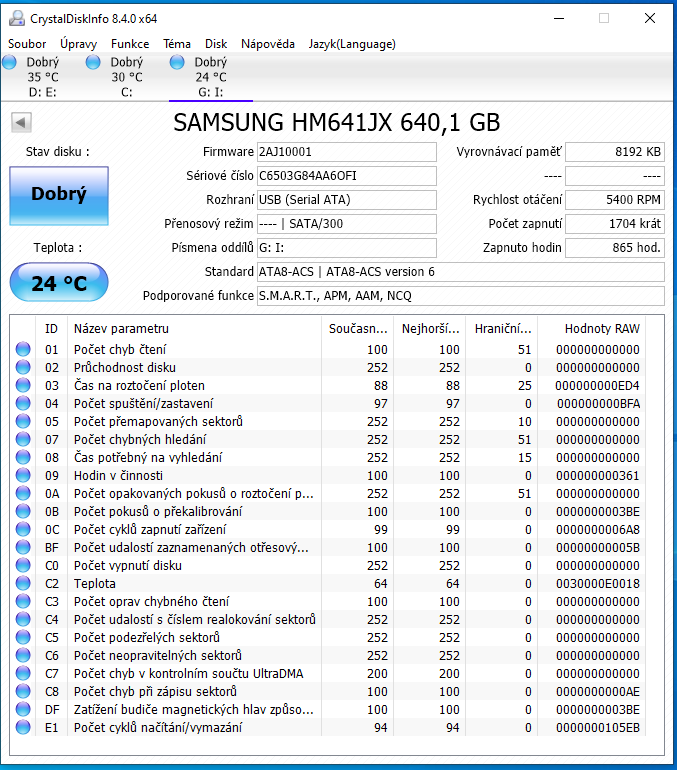Click the 5400 RPM rotation rate field
The width and height of the screenshot is (677, 770).
(x=615, y=200)
